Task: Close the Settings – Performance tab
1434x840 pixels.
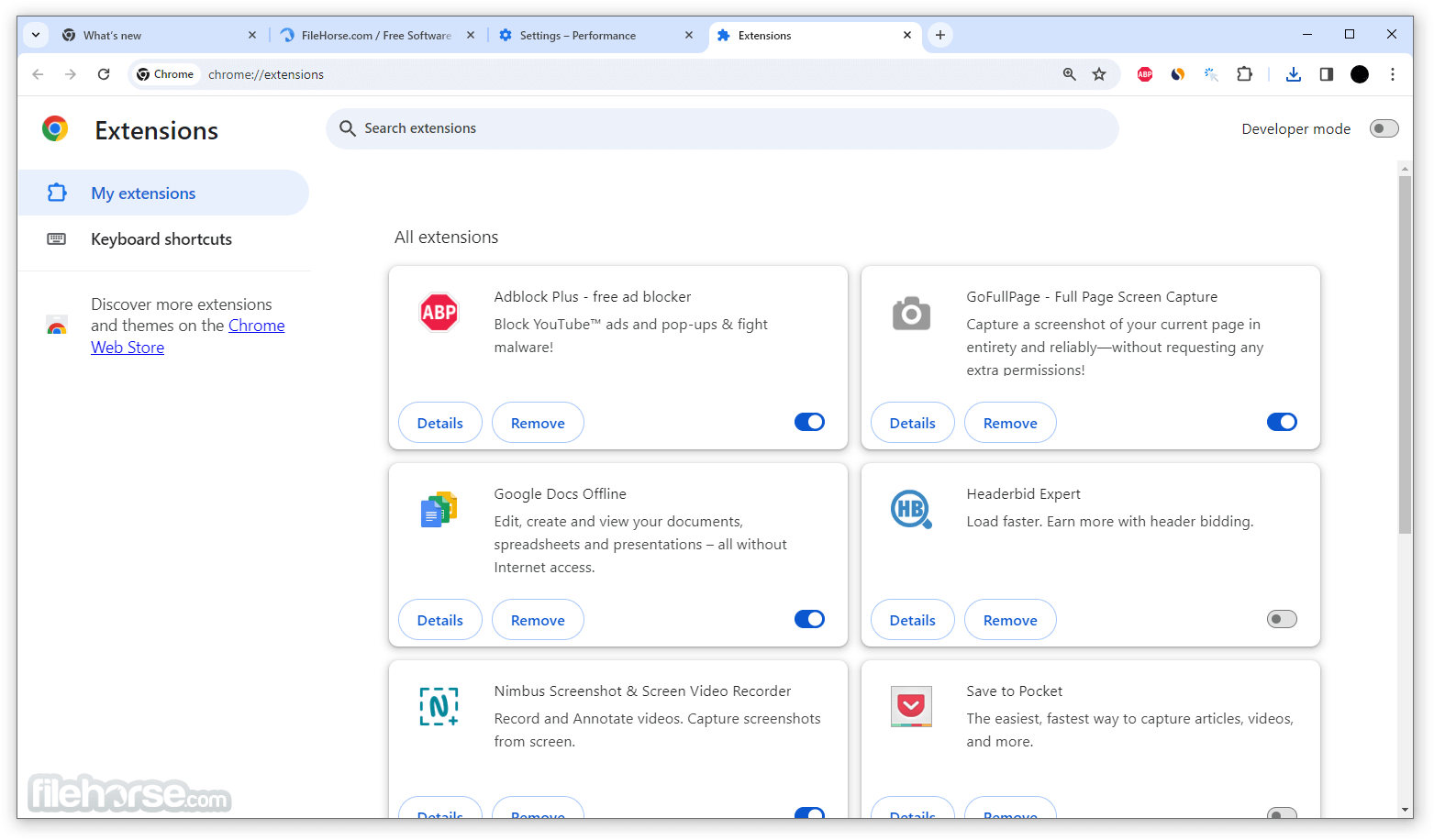Action: click(689, 35)
